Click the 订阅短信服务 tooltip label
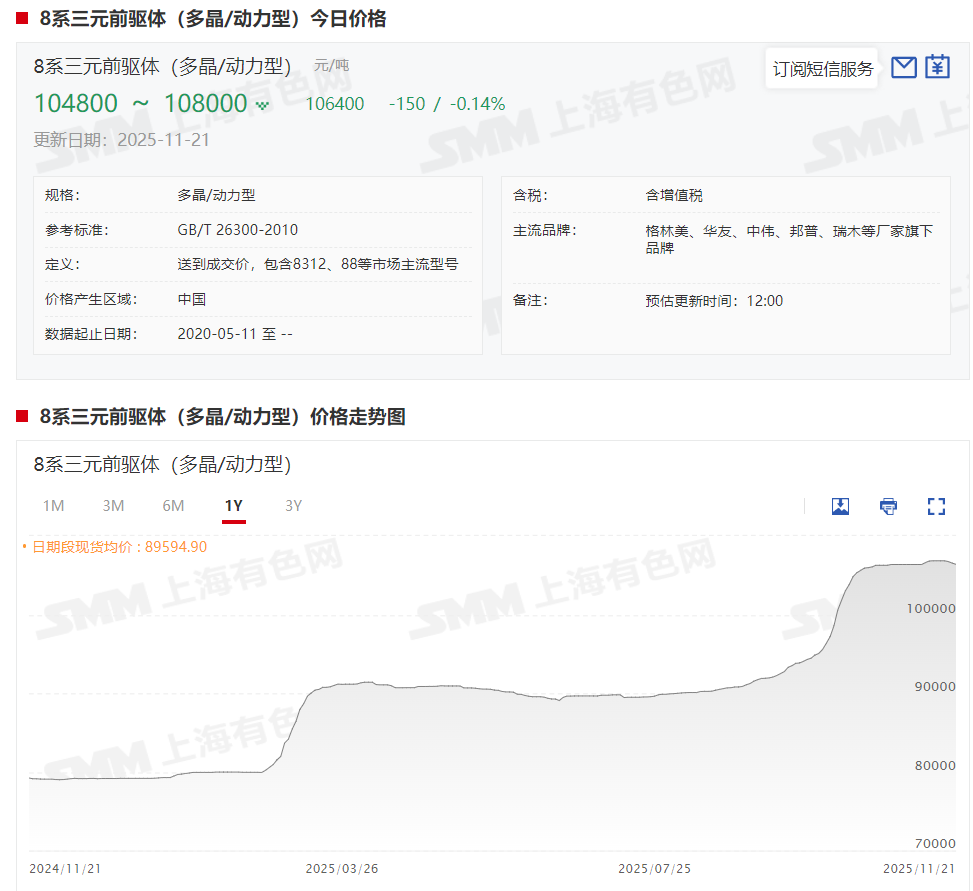Screen dimensions: 973x891 coord(822,69)
